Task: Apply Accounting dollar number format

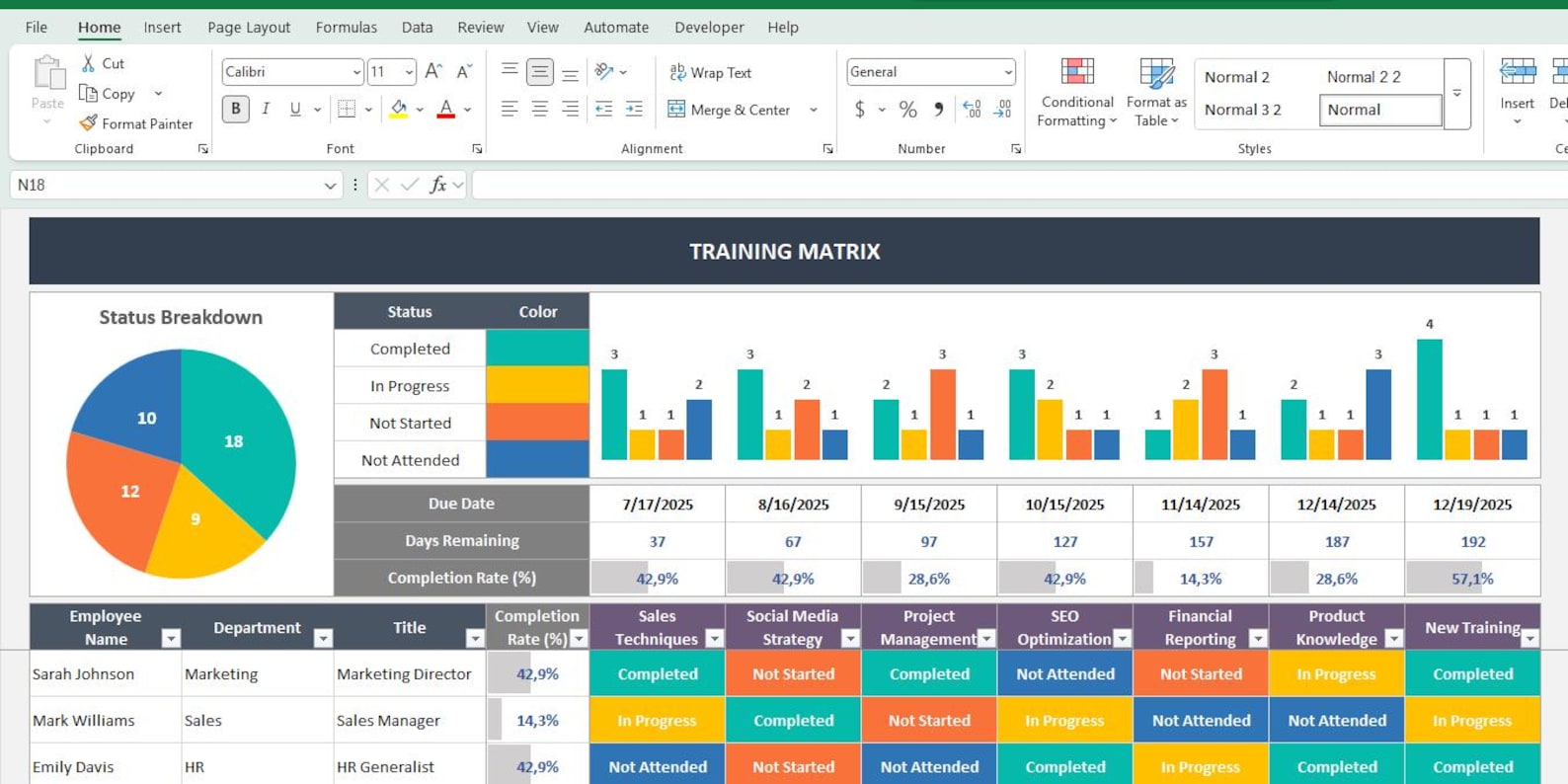Action: tap(860, 109)
